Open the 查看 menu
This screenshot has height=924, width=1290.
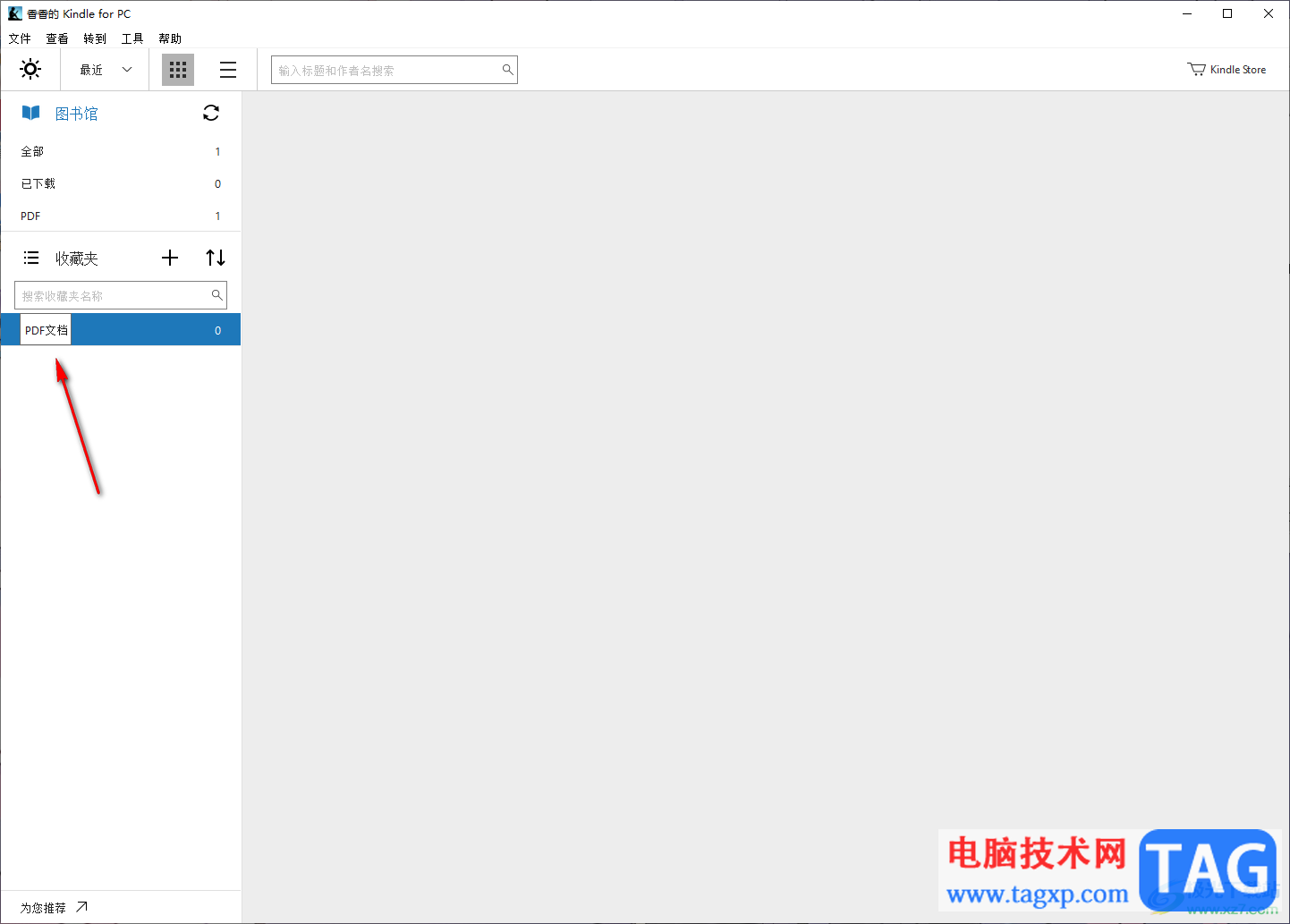point(57,38)
